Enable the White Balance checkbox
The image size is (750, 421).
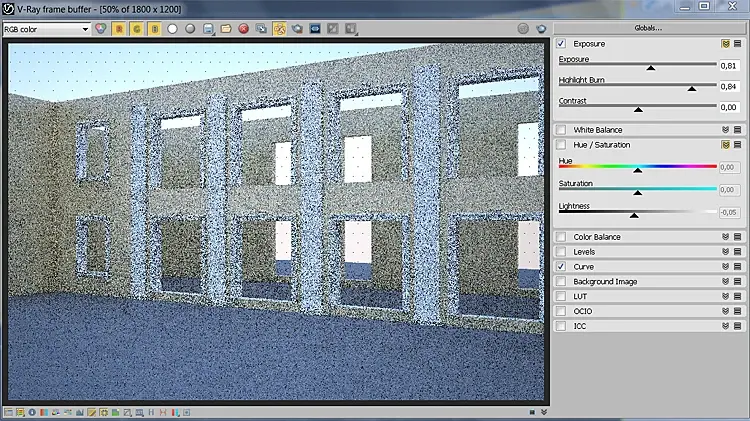[561, 130]
